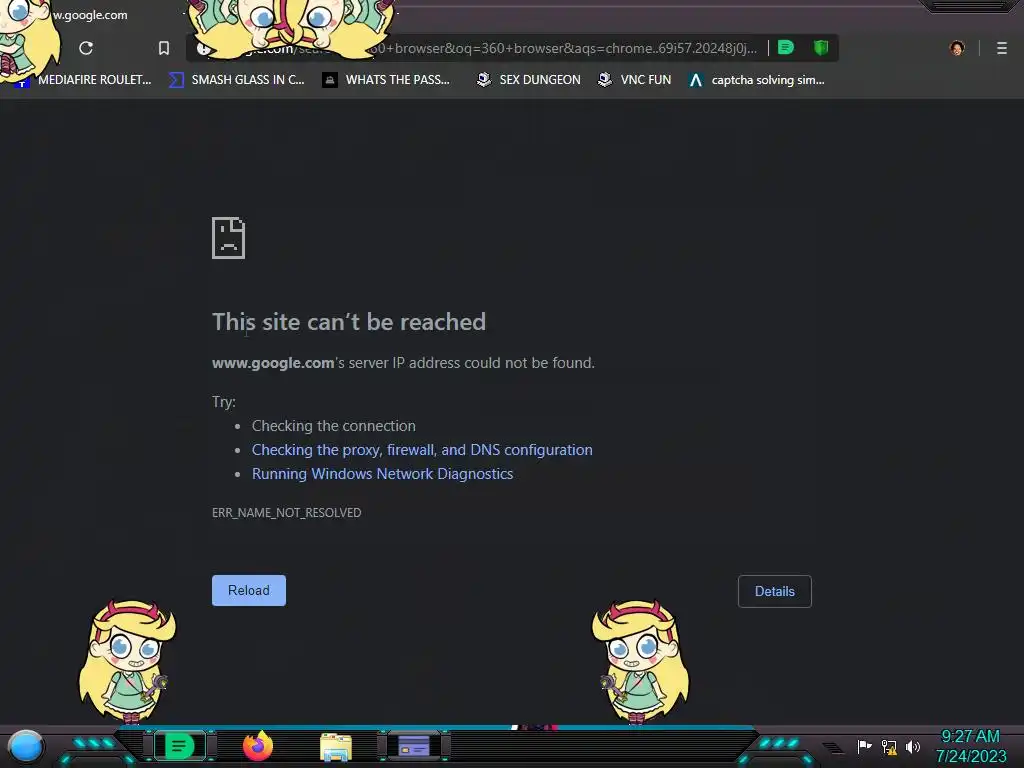1024x768 pixels.
Task: Open the captcha solving sim... bookmark
Action: click(758, 80)
